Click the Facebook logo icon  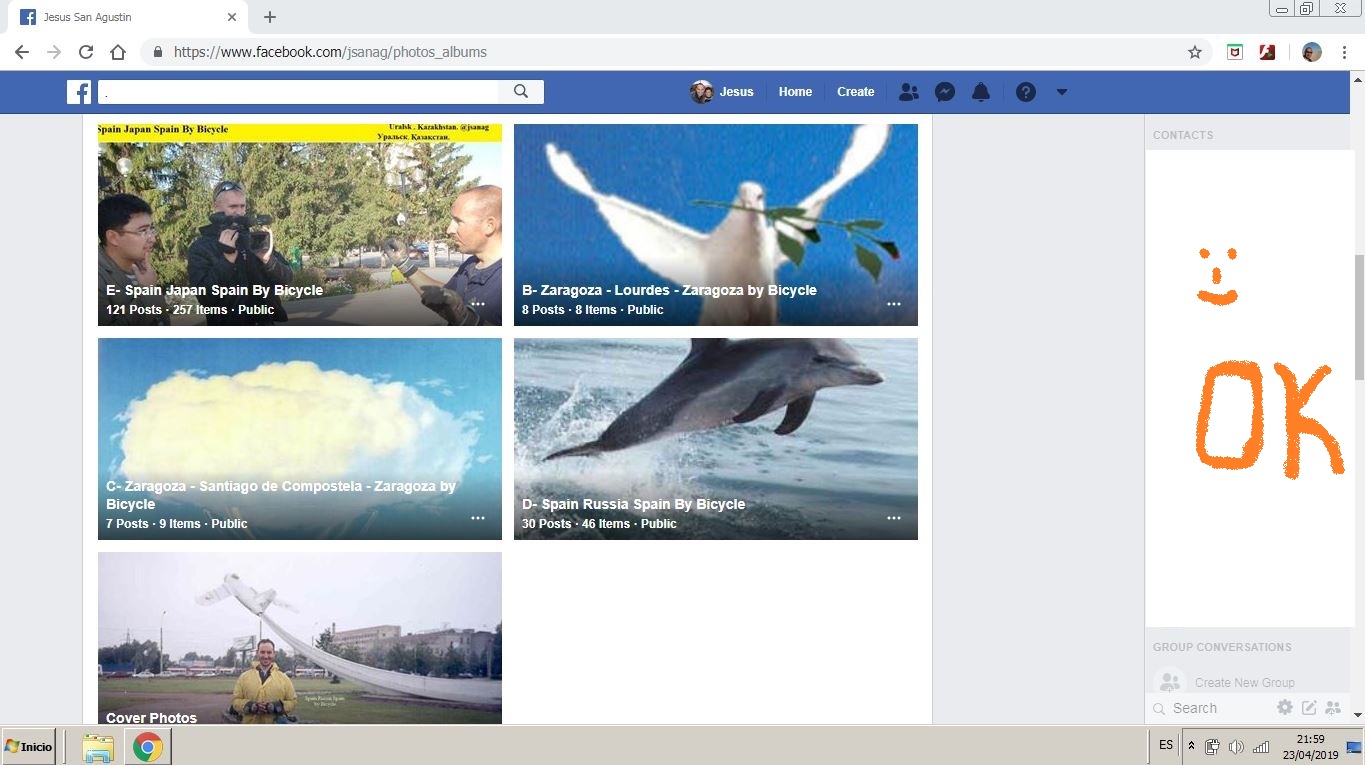79,92
